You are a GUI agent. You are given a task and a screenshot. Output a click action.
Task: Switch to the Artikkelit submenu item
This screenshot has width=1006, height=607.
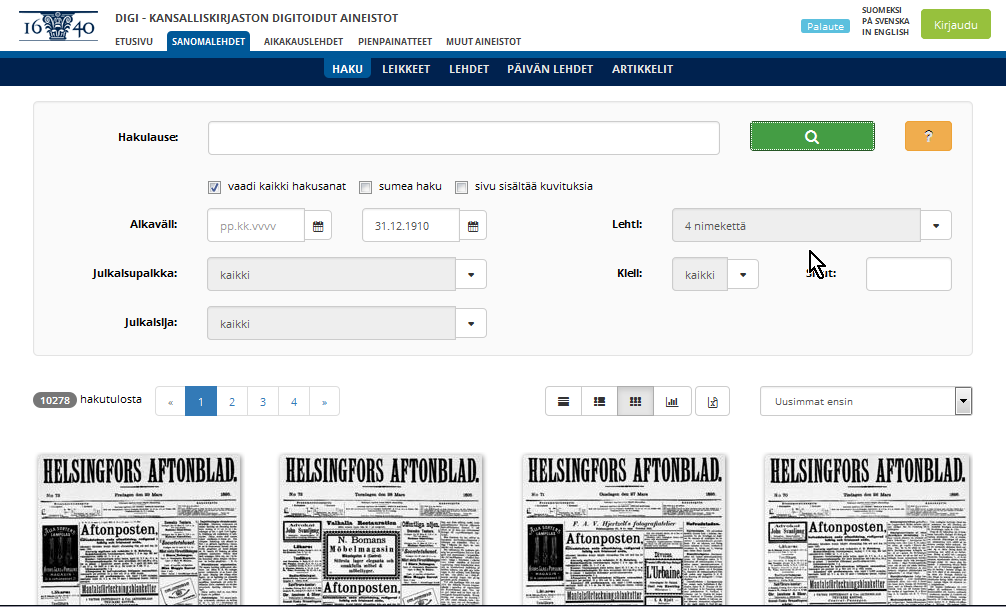(642, 69)
